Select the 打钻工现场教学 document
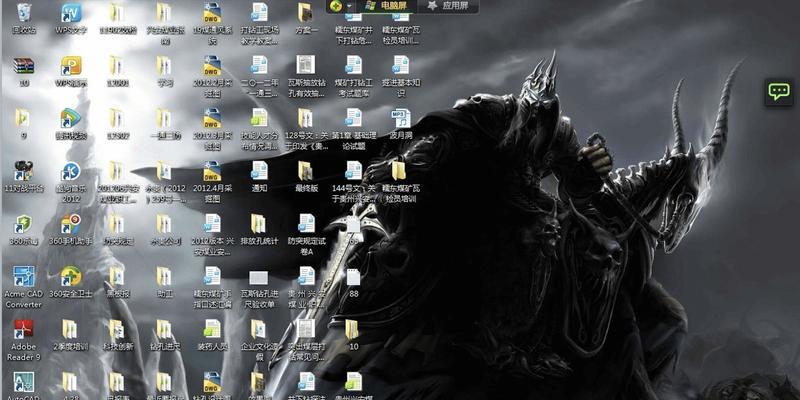Viewport: 800px width, 400px height. pos(259,24)
